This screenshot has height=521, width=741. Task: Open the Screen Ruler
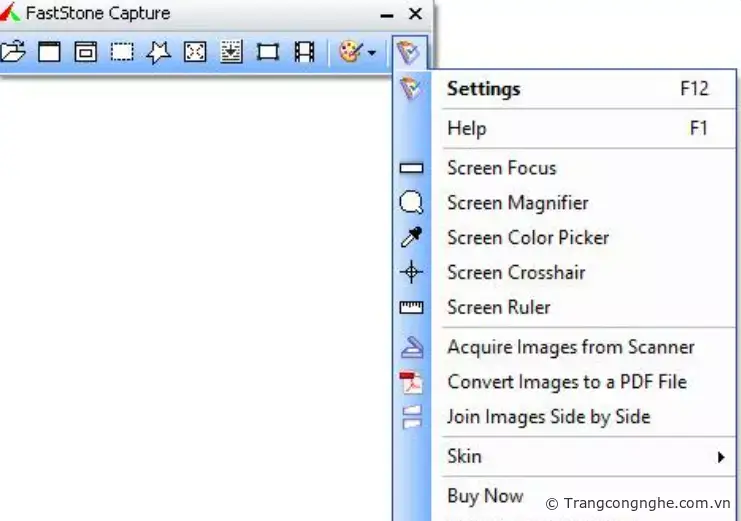pos(499,307)
